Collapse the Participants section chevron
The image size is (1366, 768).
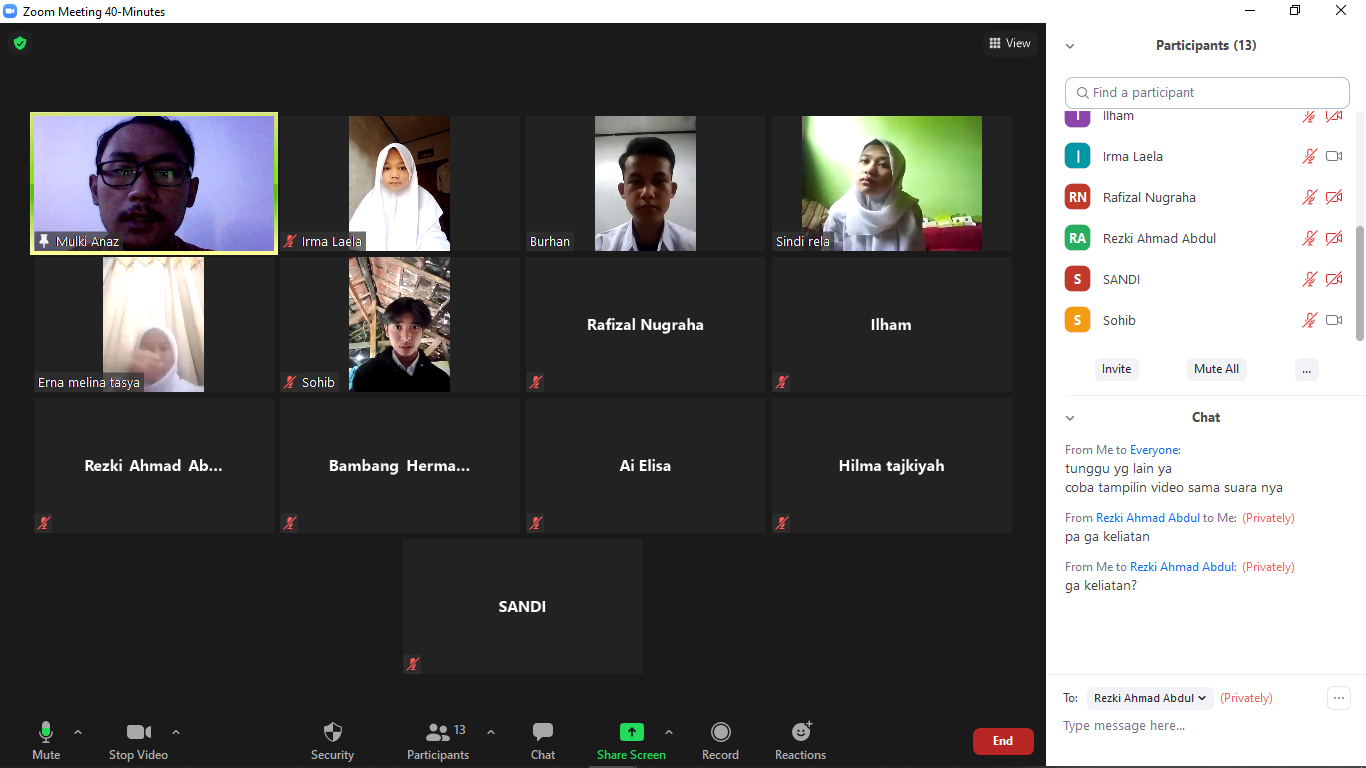point(1070,45)
